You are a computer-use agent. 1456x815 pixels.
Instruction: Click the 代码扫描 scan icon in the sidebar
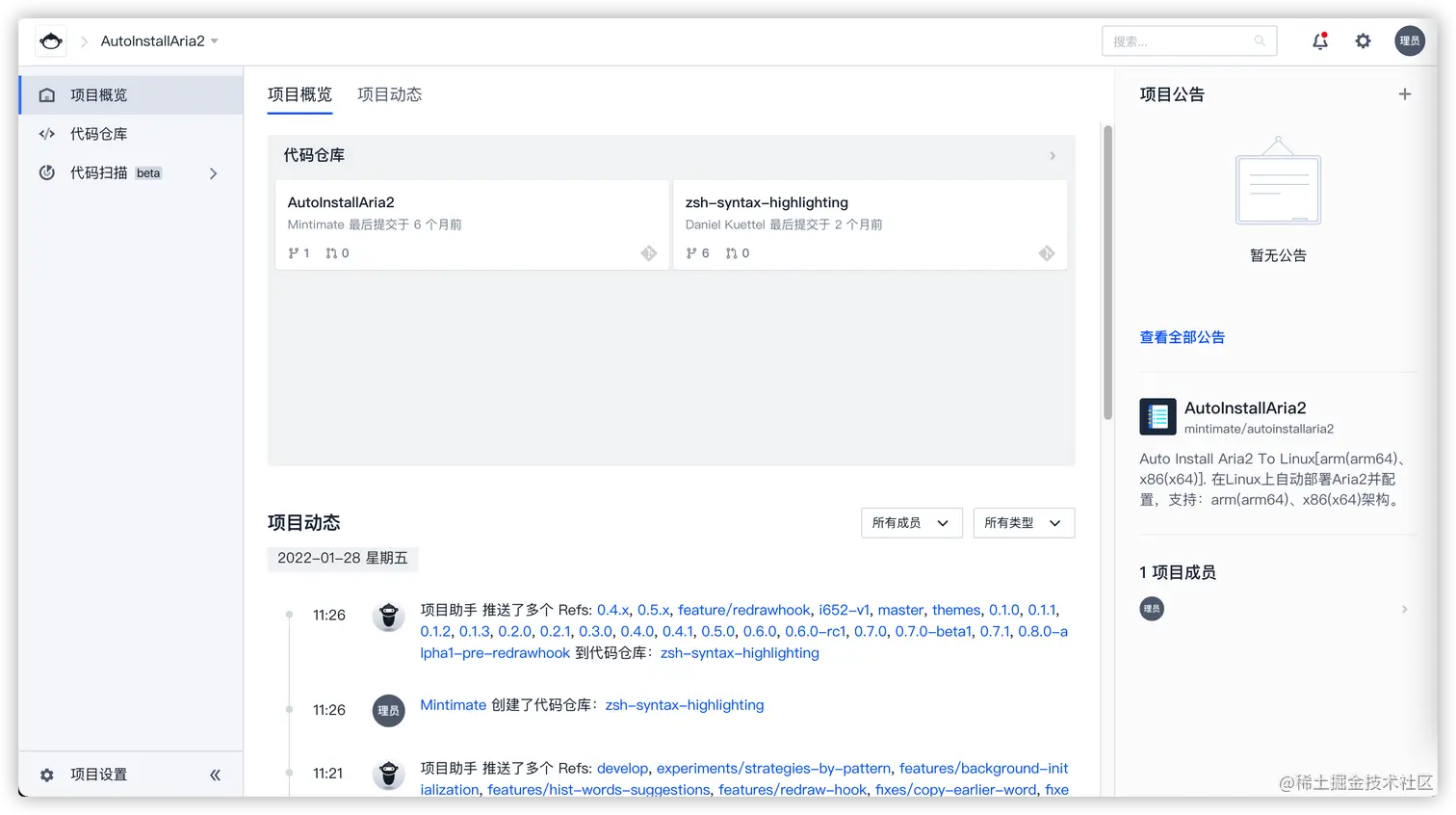[x=47, y=173]
